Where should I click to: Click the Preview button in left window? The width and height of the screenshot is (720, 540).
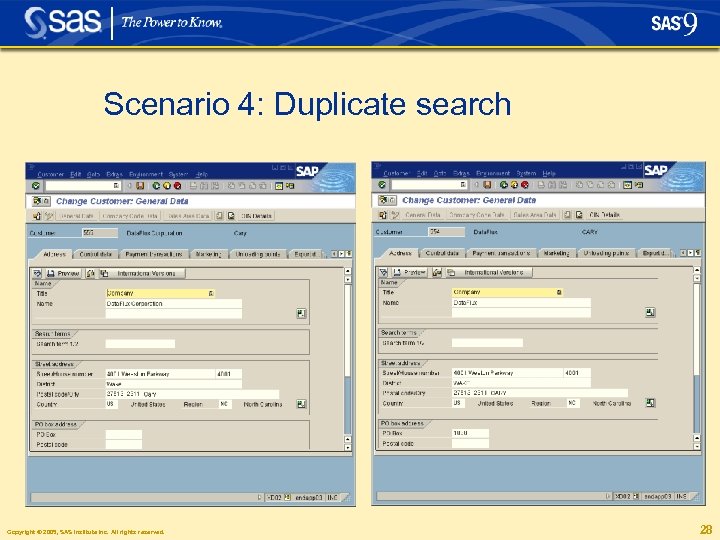click(x=63, y=274)
